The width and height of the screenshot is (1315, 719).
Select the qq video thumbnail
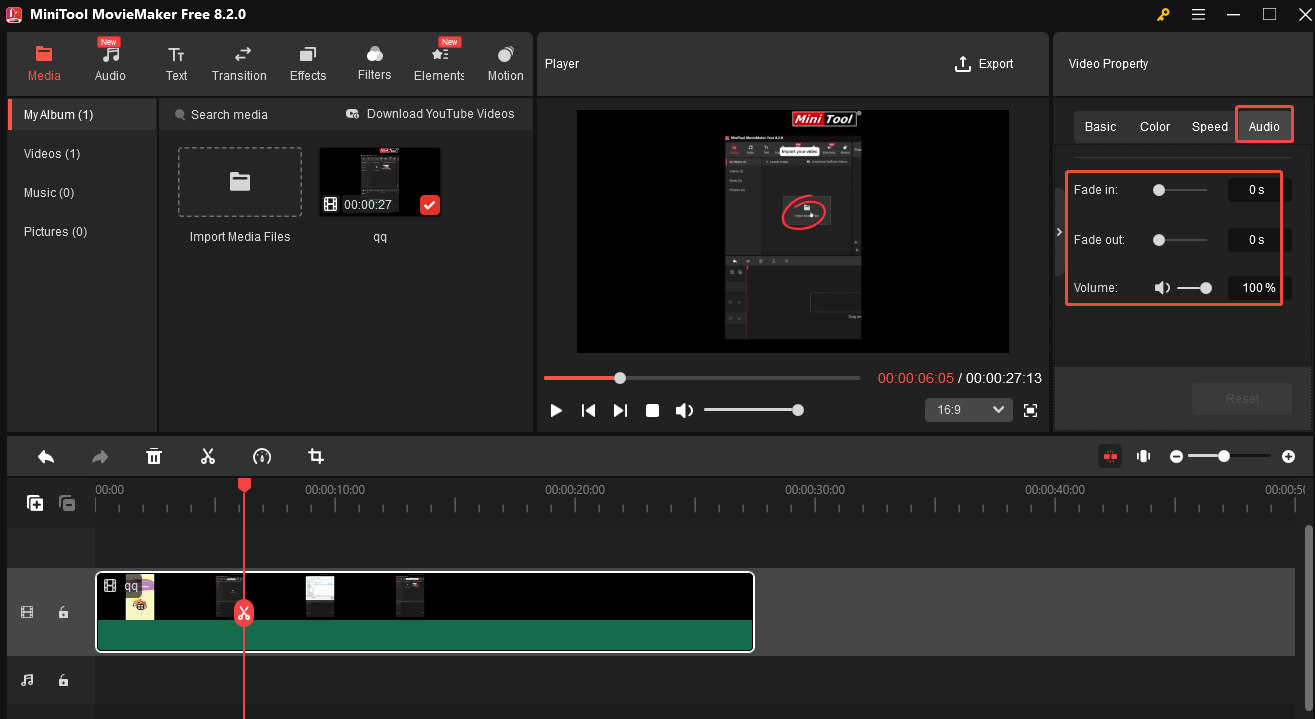click(380, 182)
